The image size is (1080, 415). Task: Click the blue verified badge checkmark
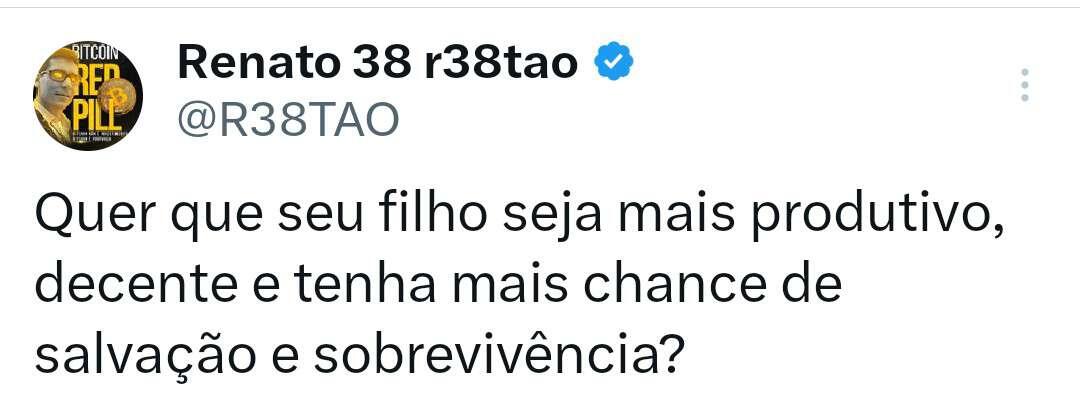(614, 64)
